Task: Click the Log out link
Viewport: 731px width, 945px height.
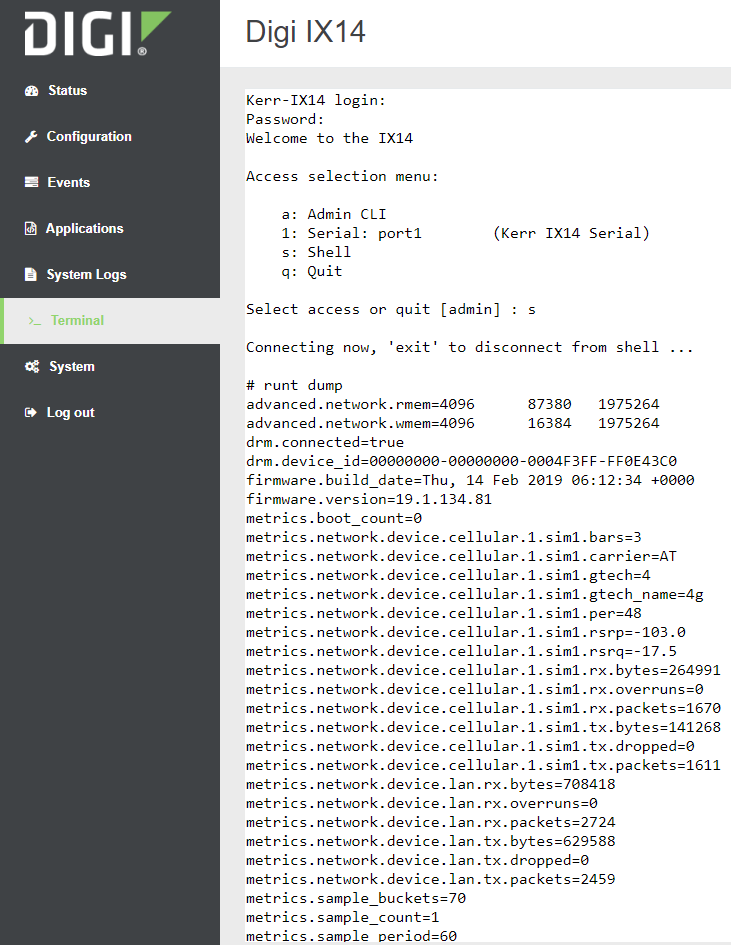Action: coord(71,412)
